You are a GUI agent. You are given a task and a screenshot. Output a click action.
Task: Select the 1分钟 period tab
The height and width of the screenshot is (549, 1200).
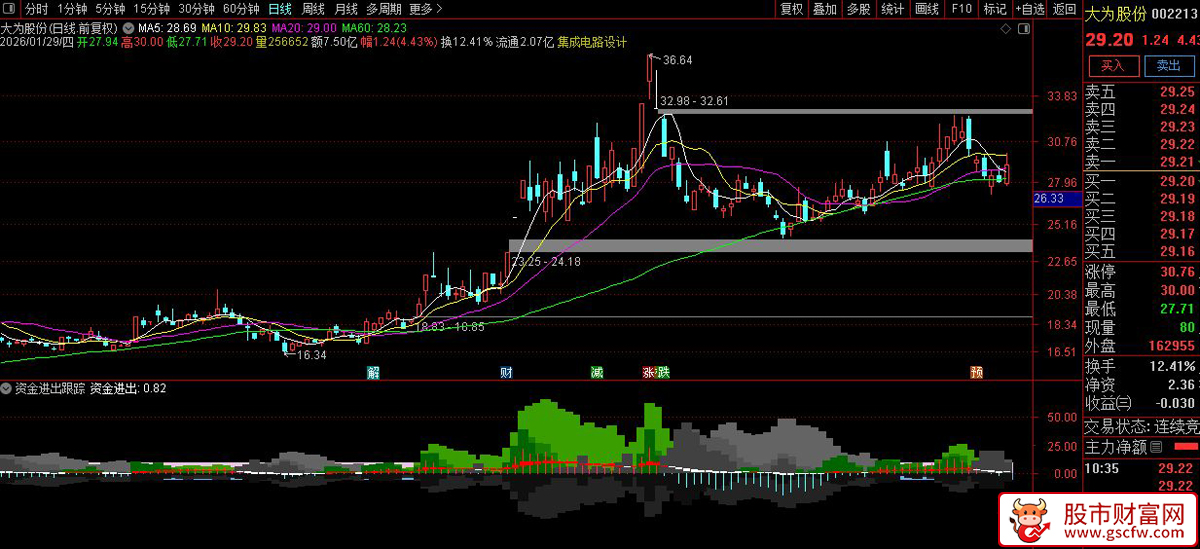point(72,9)
